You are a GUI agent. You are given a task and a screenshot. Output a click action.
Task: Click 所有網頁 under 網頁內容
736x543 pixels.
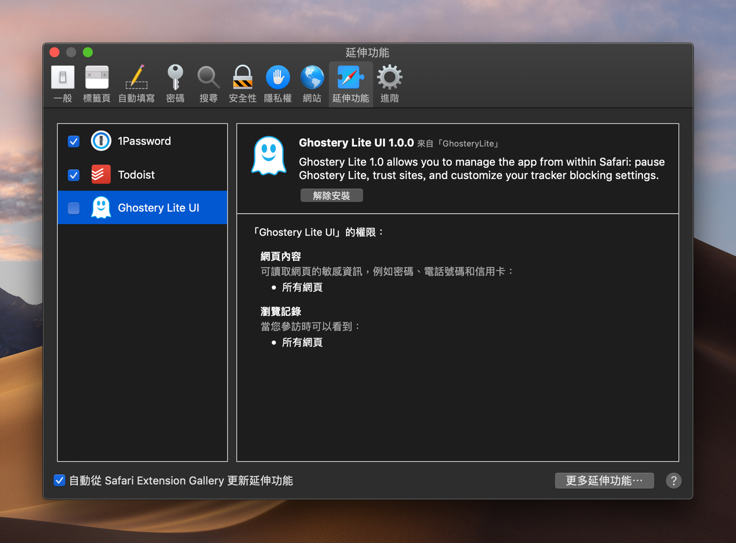pos(302,287)
